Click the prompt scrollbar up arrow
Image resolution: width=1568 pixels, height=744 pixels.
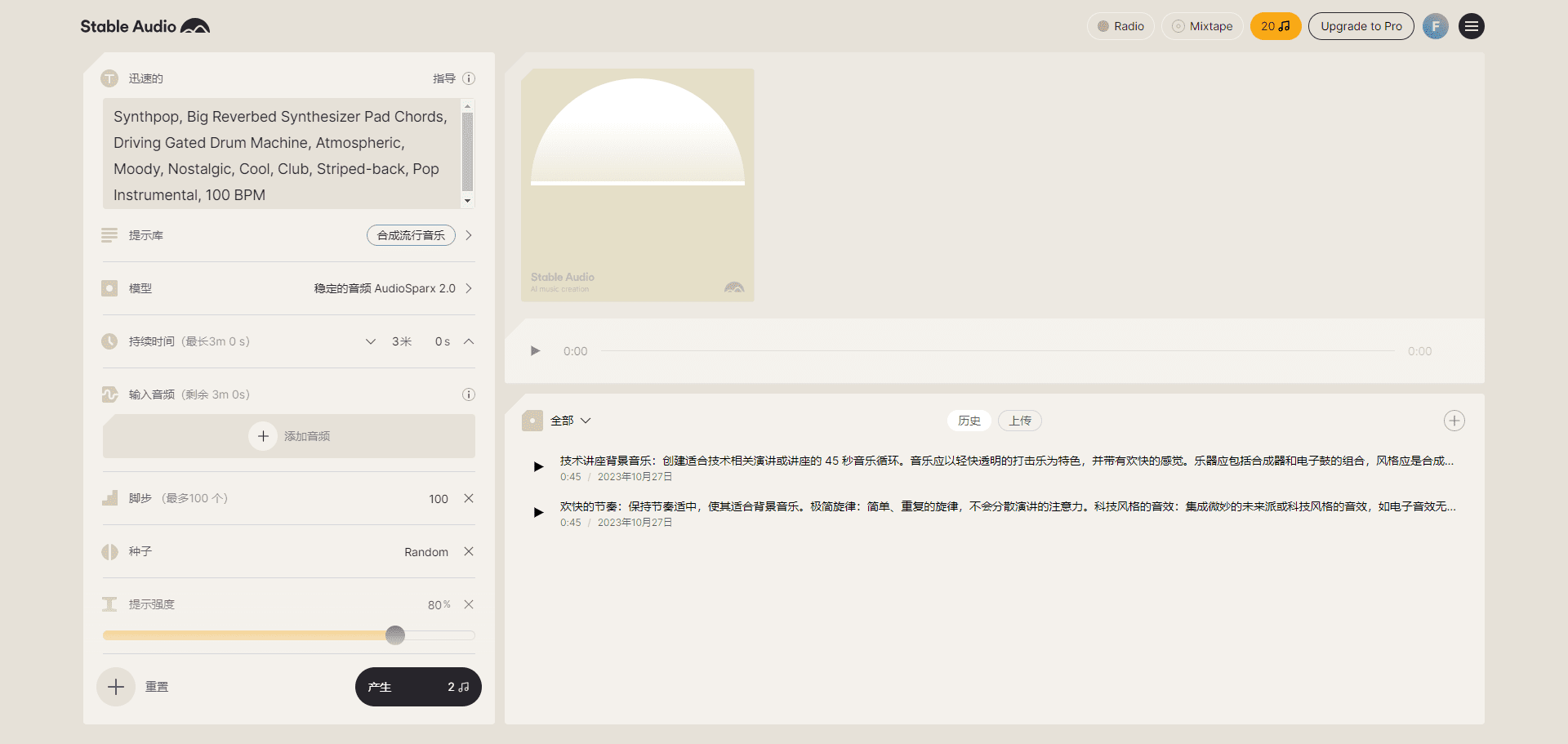tap(468, 106)
